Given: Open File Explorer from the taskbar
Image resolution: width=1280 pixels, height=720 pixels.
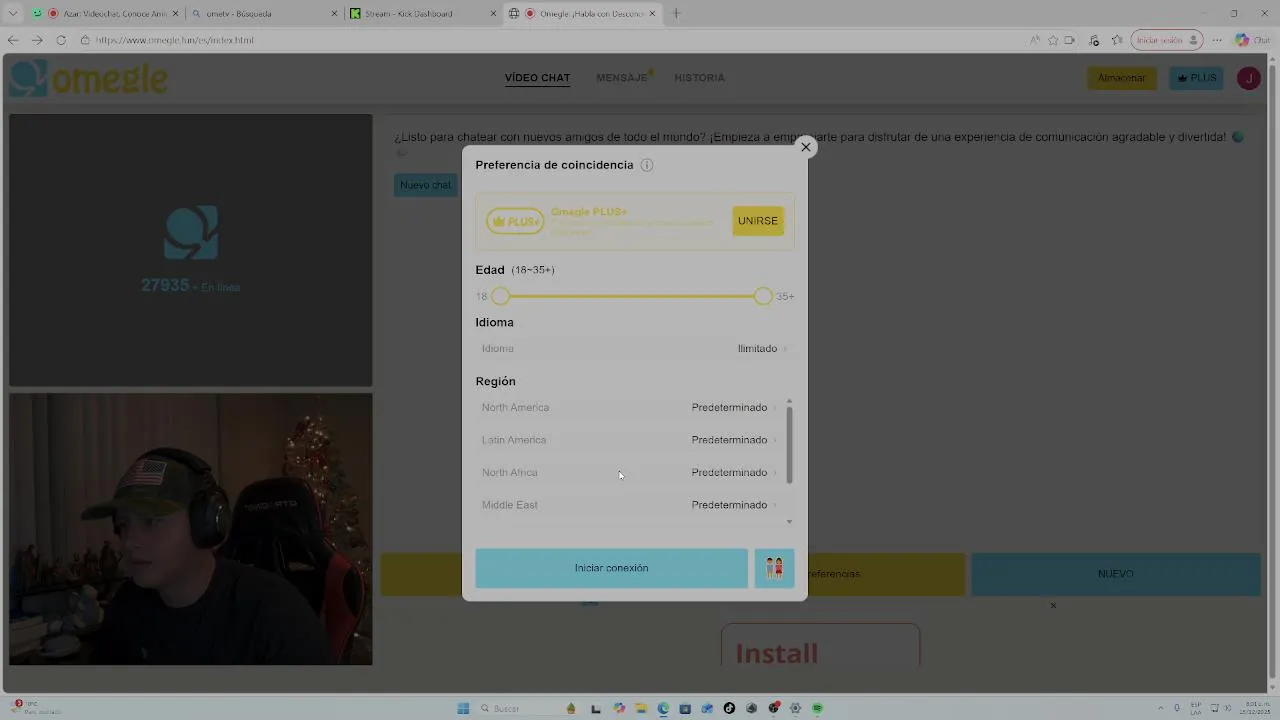Looking at the screenshot, I should pyautogui.click(x=641, y=708).
